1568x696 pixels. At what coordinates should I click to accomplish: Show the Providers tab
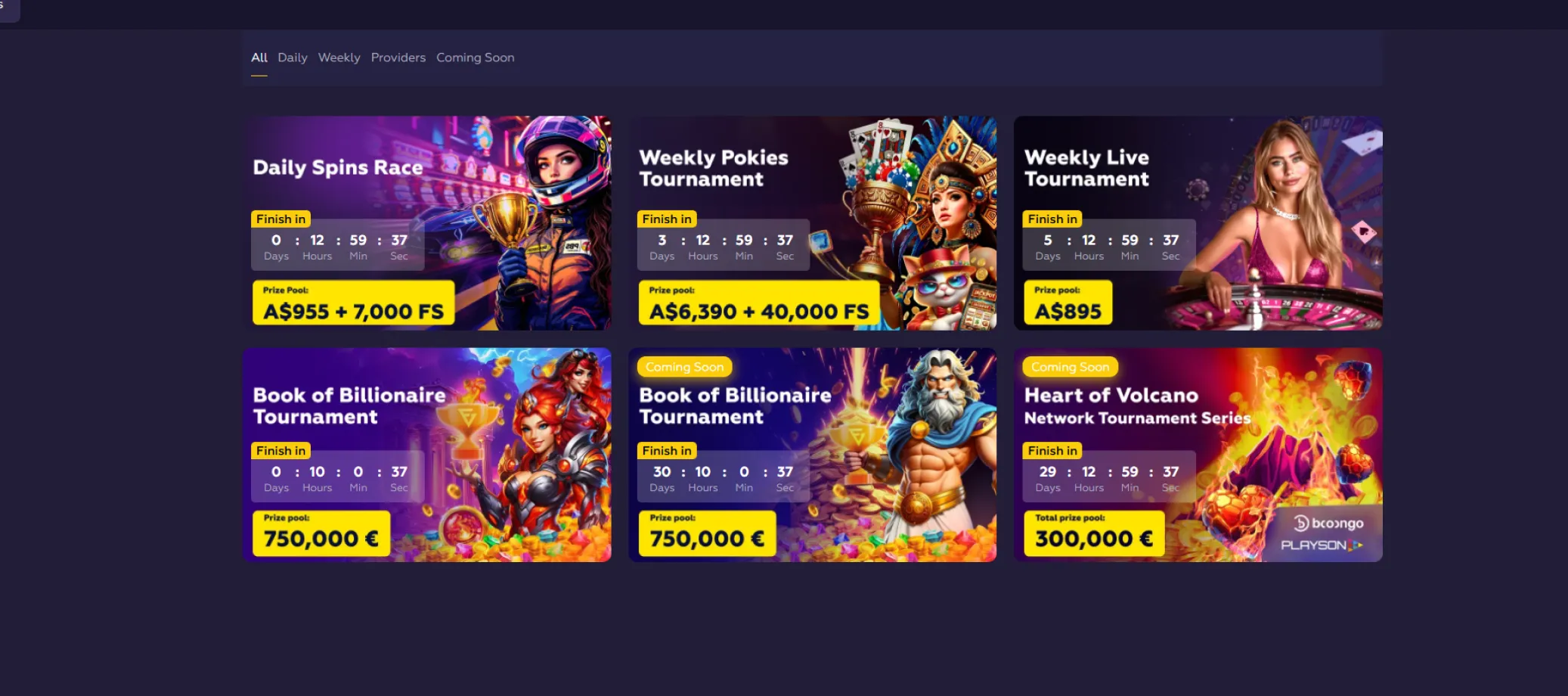(398, 57)
